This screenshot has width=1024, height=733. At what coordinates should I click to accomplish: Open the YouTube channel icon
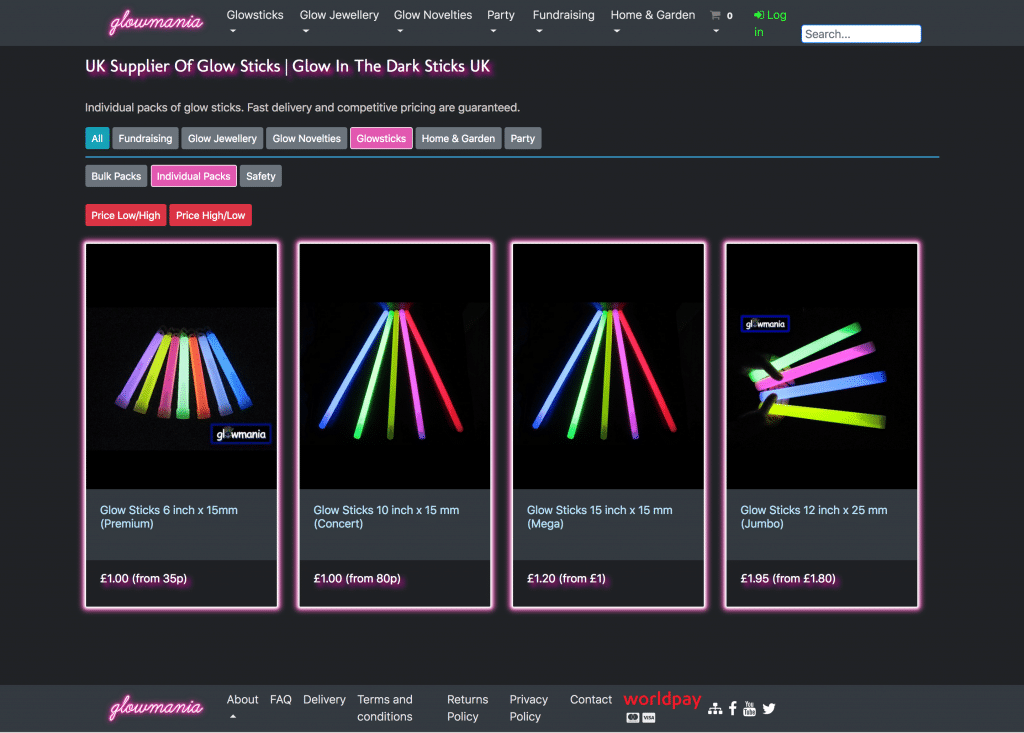(749, 709)
